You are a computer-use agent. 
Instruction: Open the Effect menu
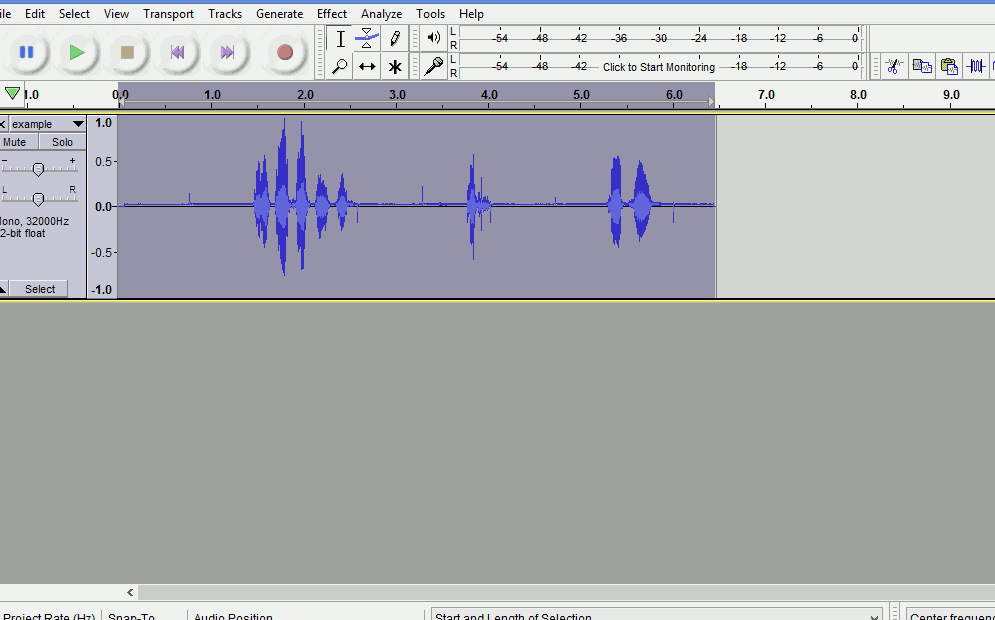tap(332, 13)
